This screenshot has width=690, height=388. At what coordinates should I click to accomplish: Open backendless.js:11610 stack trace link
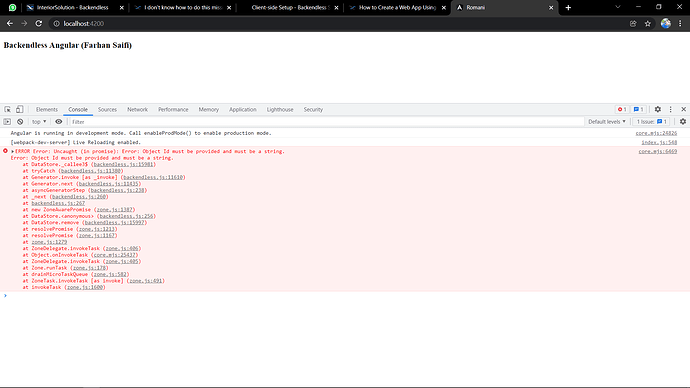(x=153, y=177)
